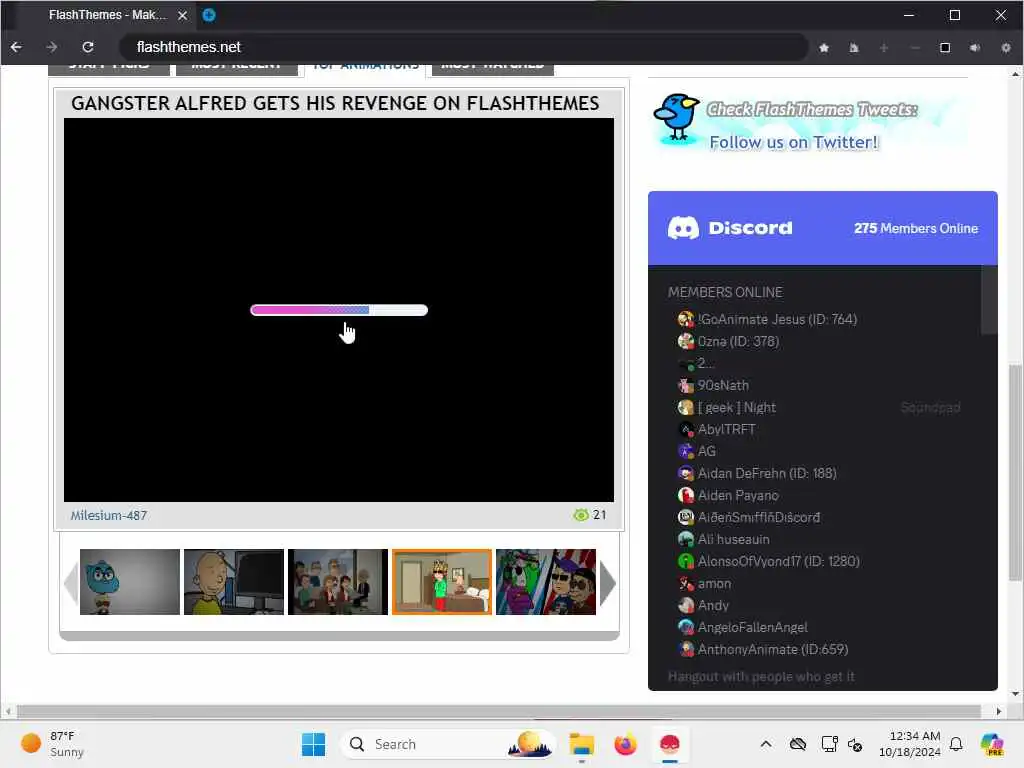Show next thumbnails with right carousel arrow
The height and width of the screenshot is (768, 1024).
pyautogui.click(x=607, y=583)
